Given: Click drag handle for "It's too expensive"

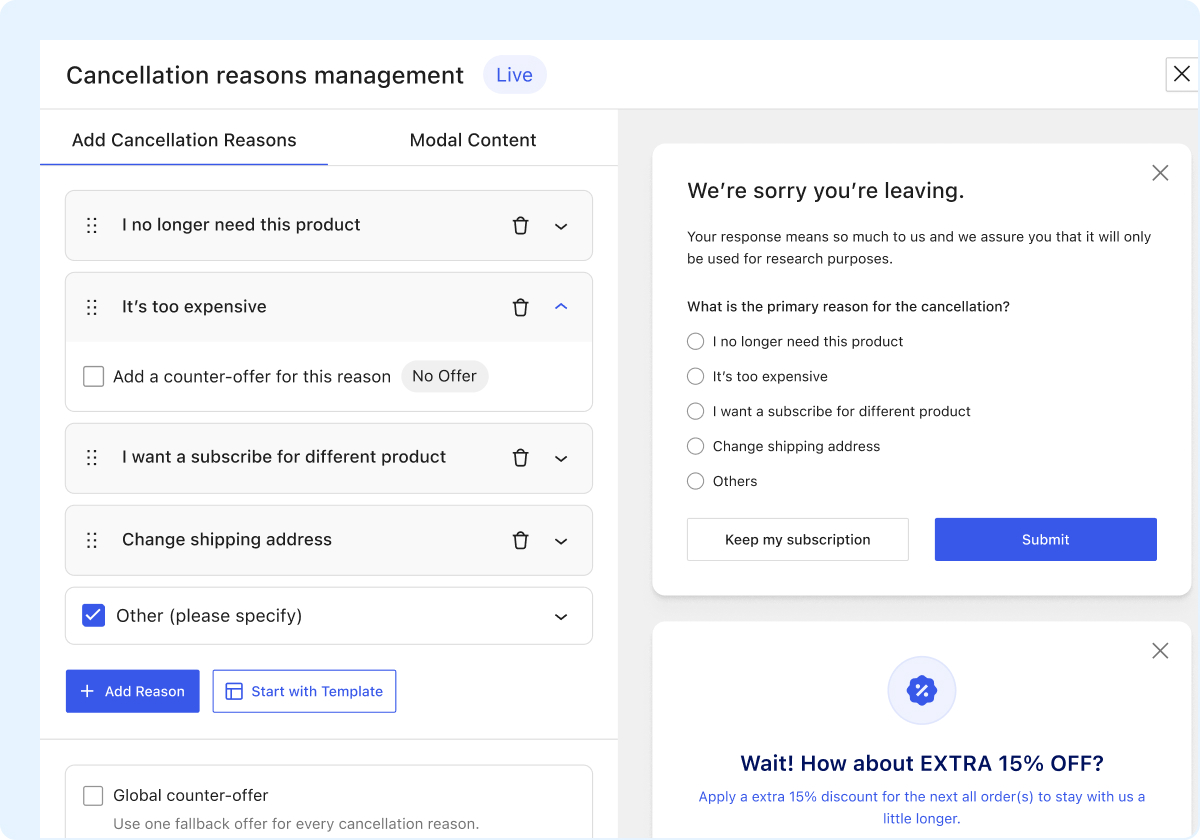Looking at the screenshot, I should pyautogui.click(x=92, y=307).
